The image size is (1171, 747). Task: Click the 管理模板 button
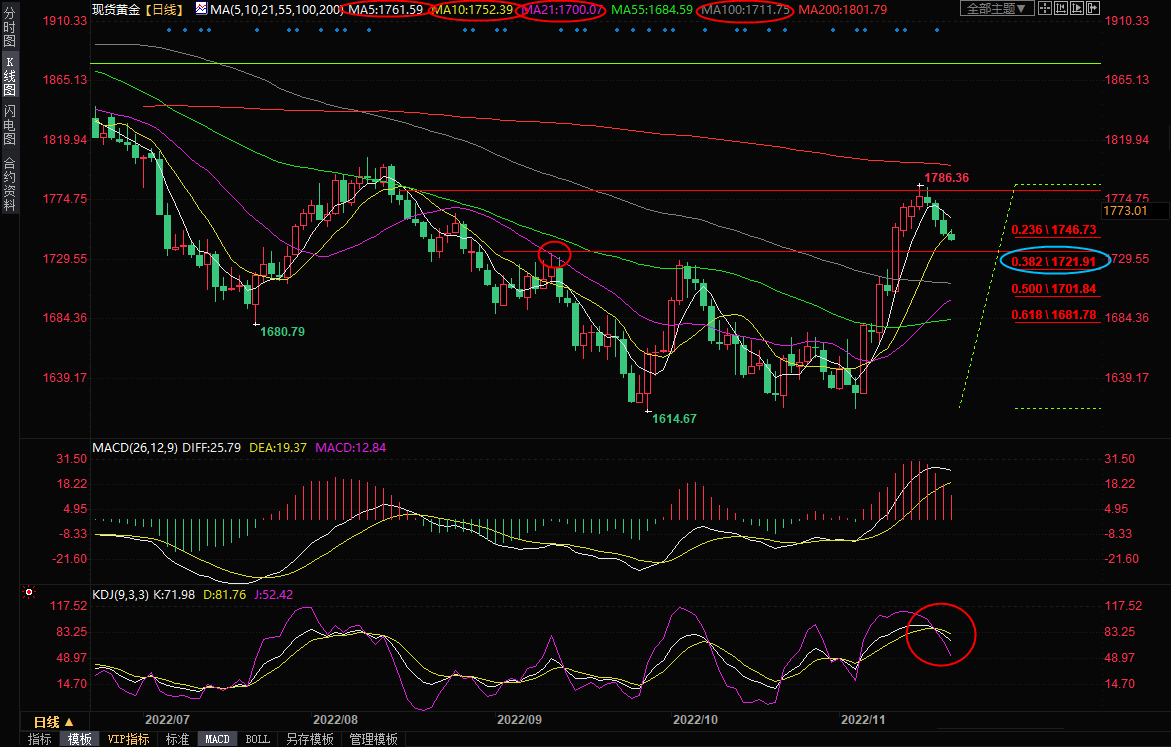(x=373, y=739)
